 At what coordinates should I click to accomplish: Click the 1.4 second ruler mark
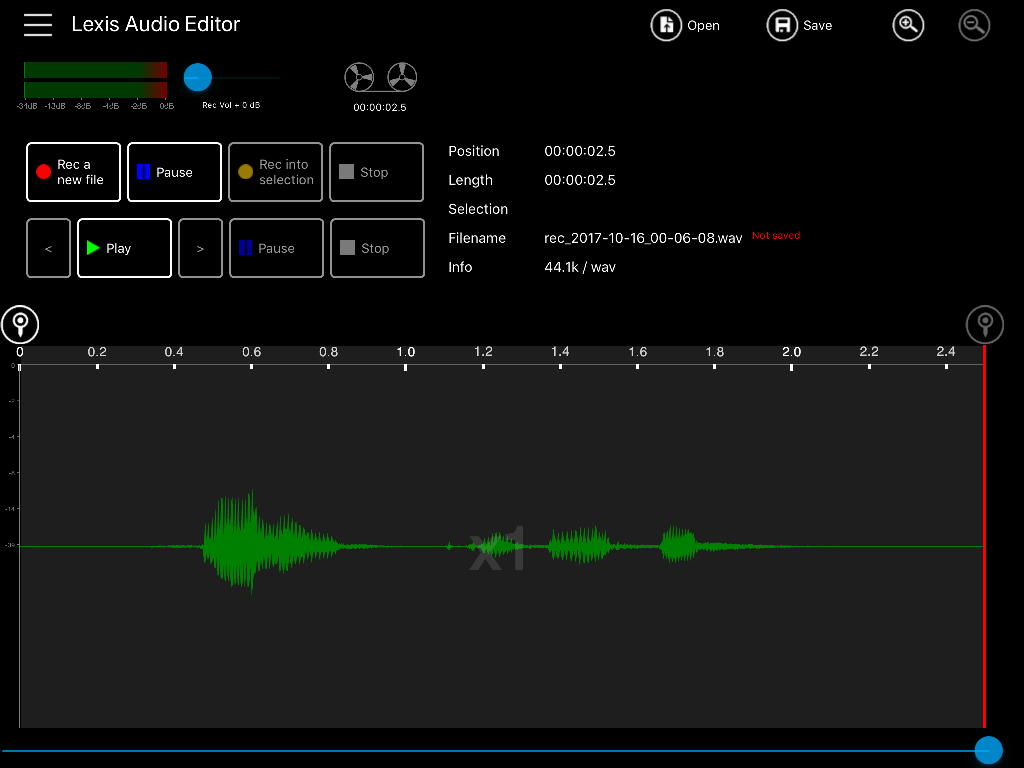[560, 352]
